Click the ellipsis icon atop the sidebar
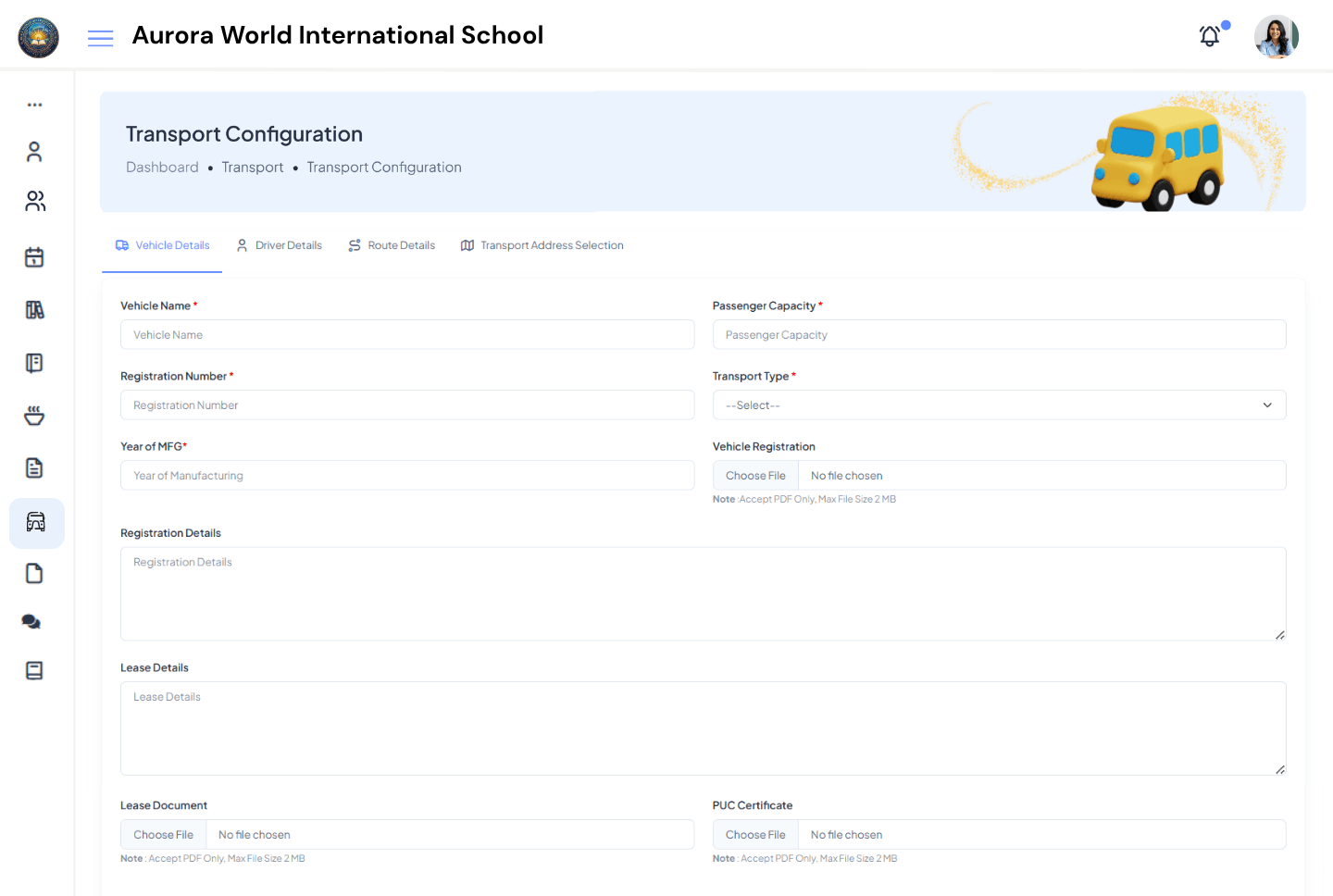The height and width of the screenshot is (896, 1333). pos(34,104)
